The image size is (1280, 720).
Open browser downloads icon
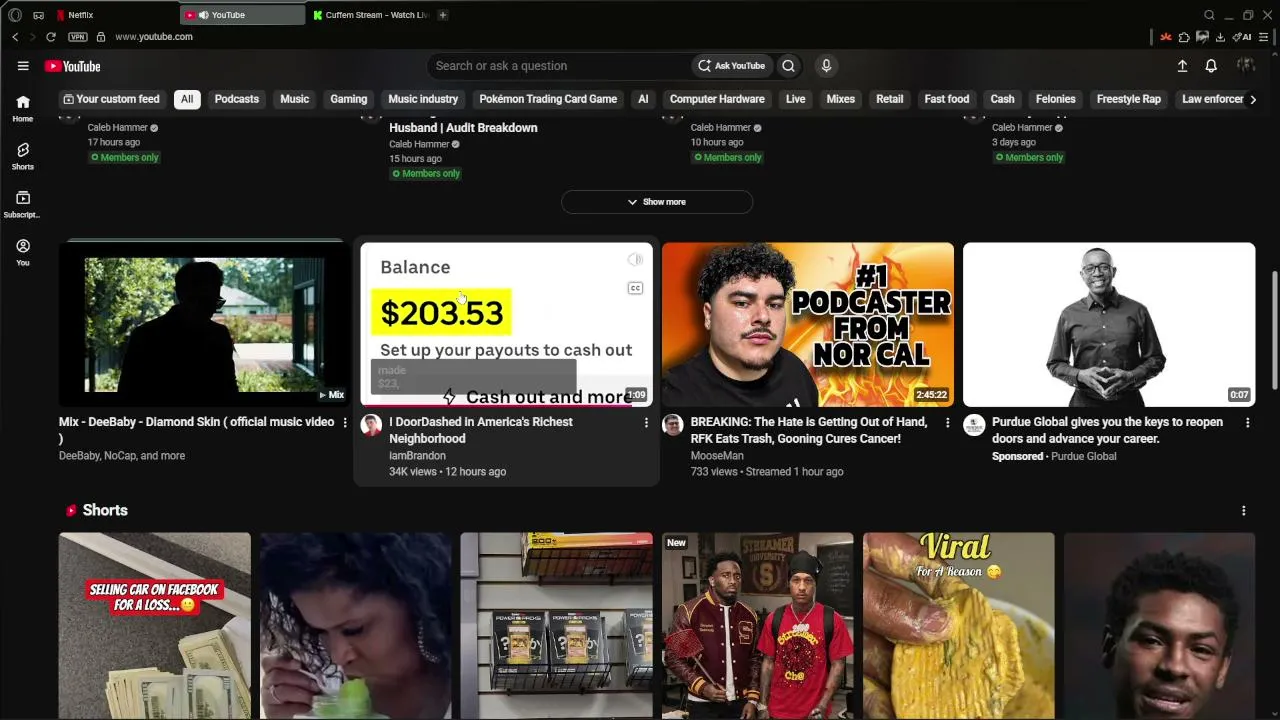coord(1220,37)
